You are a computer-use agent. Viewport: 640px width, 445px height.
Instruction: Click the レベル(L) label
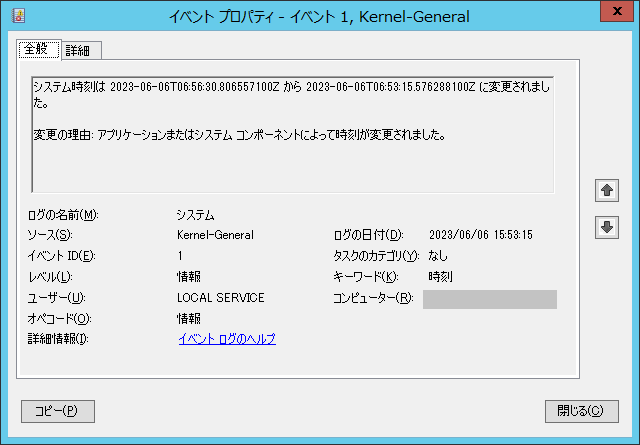(50, 277)
